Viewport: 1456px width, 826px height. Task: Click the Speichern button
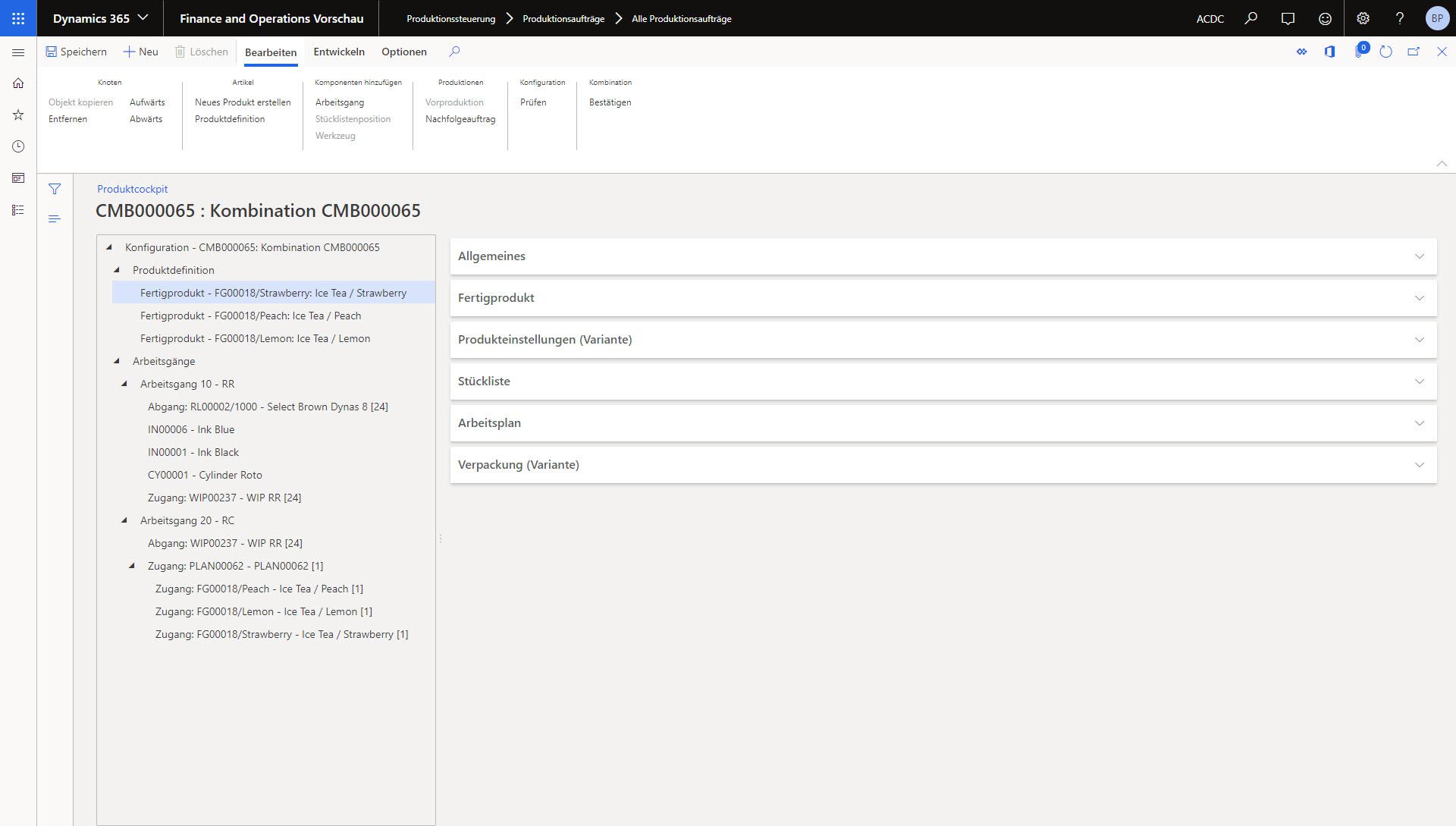click(x=76, y=52)
